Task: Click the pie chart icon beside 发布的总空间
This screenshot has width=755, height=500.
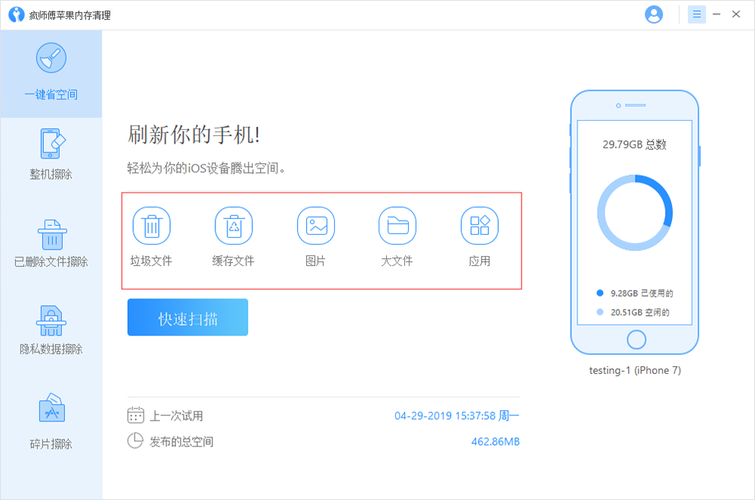Action: pyautogui.click(x=135, y=441)
